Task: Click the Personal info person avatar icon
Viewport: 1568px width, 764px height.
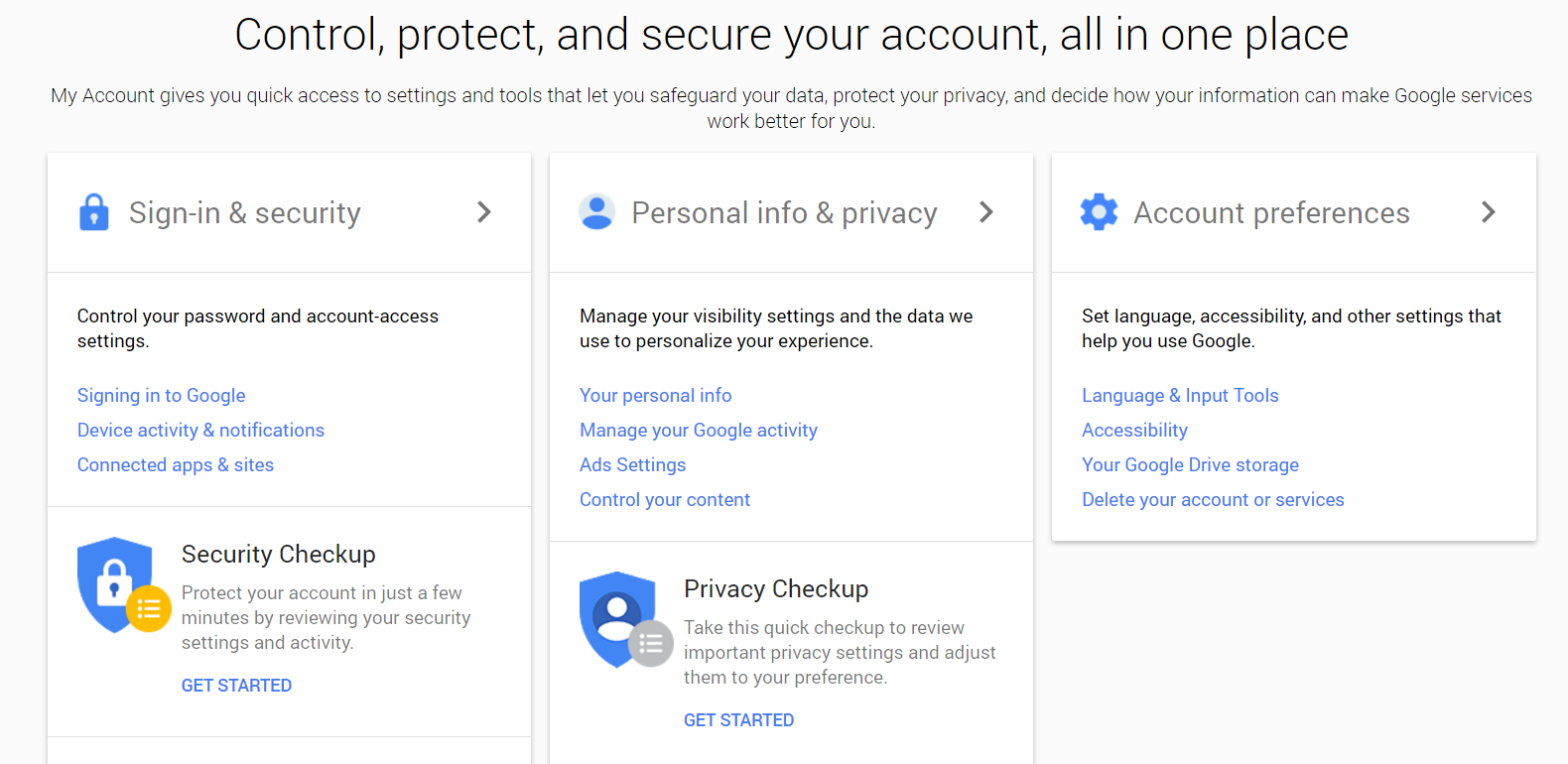Action: point(596,212)
